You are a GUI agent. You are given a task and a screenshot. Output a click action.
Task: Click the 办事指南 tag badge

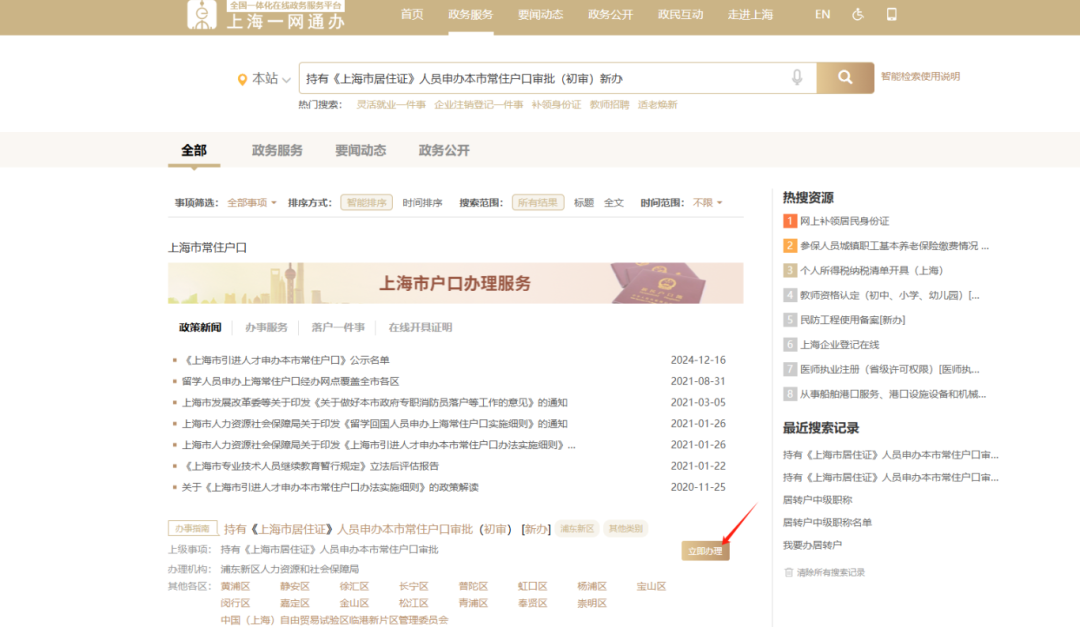(192, 528)
